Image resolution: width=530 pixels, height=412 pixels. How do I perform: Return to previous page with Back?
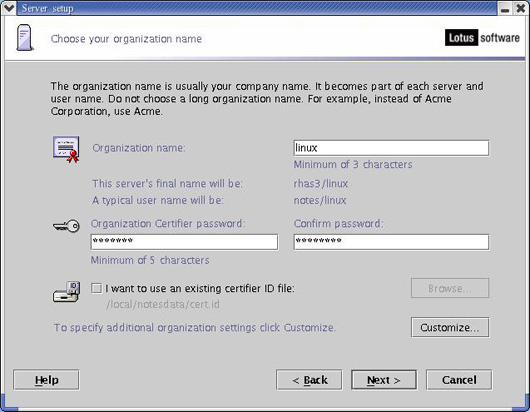click(309, 380)
